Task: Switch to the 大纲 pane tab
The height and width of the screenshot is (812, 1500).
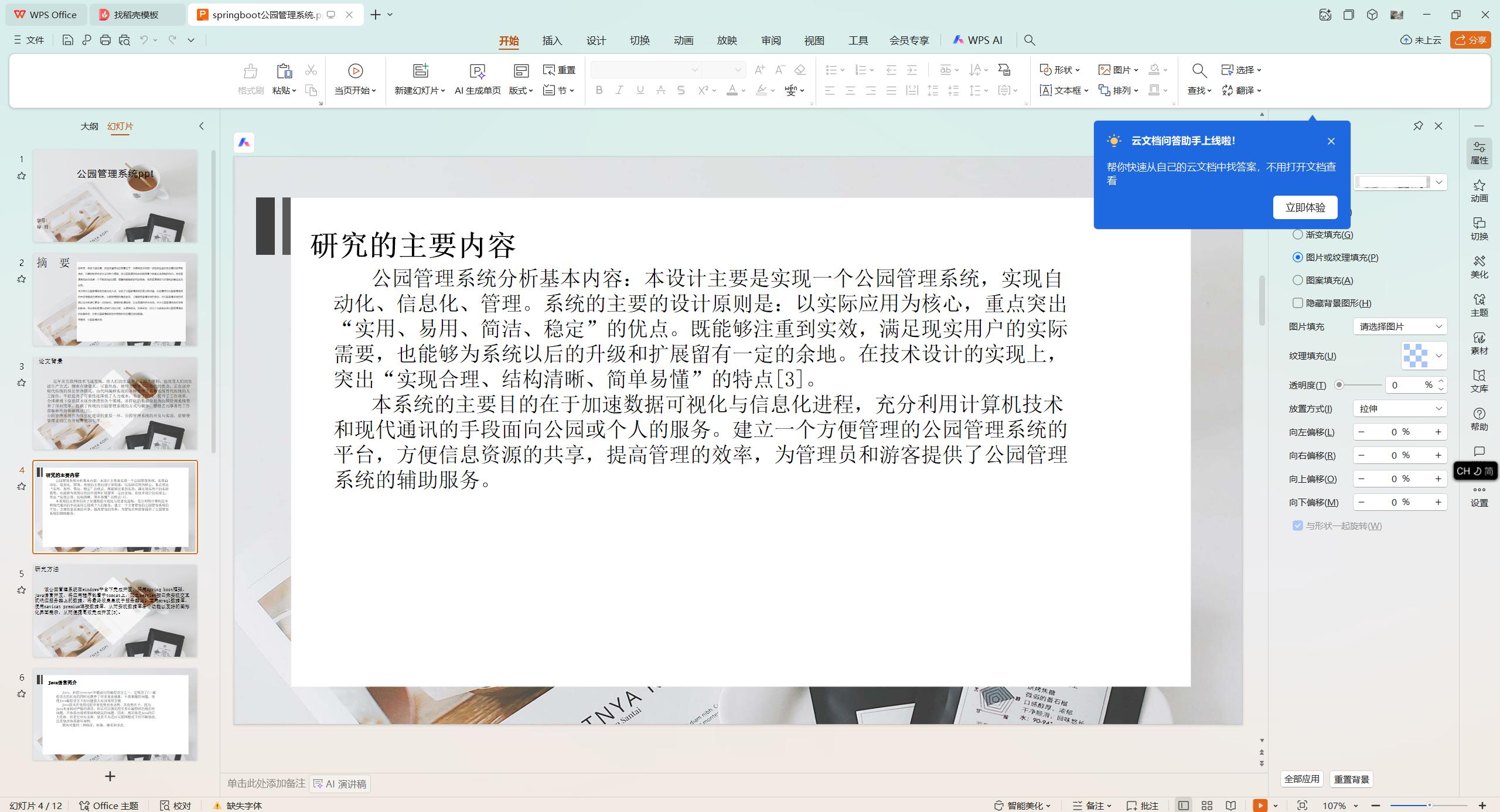Action: tap(89, 126)
